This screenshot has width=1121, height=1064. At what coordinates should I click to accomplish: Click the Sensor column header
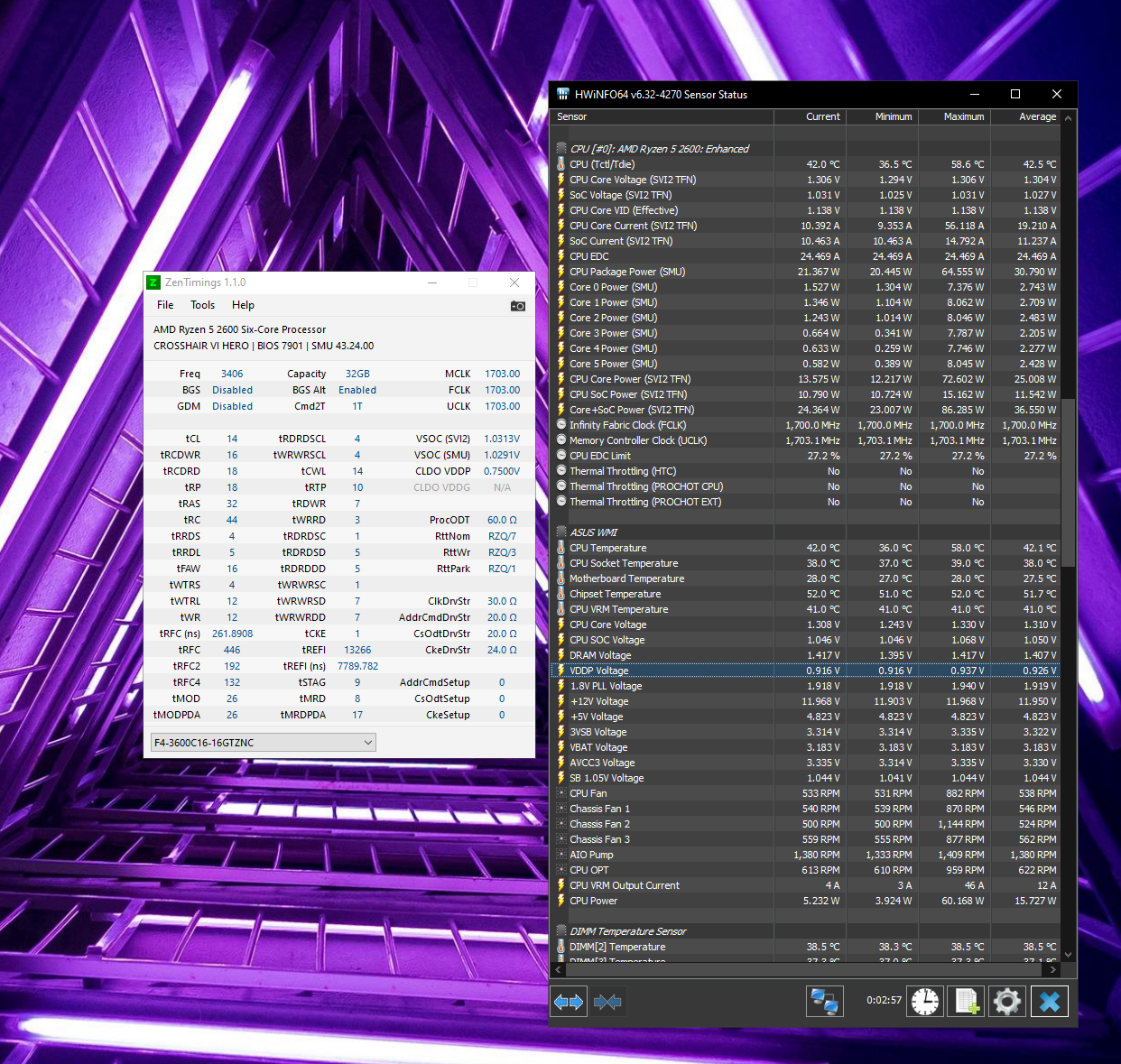coord(662,116)
